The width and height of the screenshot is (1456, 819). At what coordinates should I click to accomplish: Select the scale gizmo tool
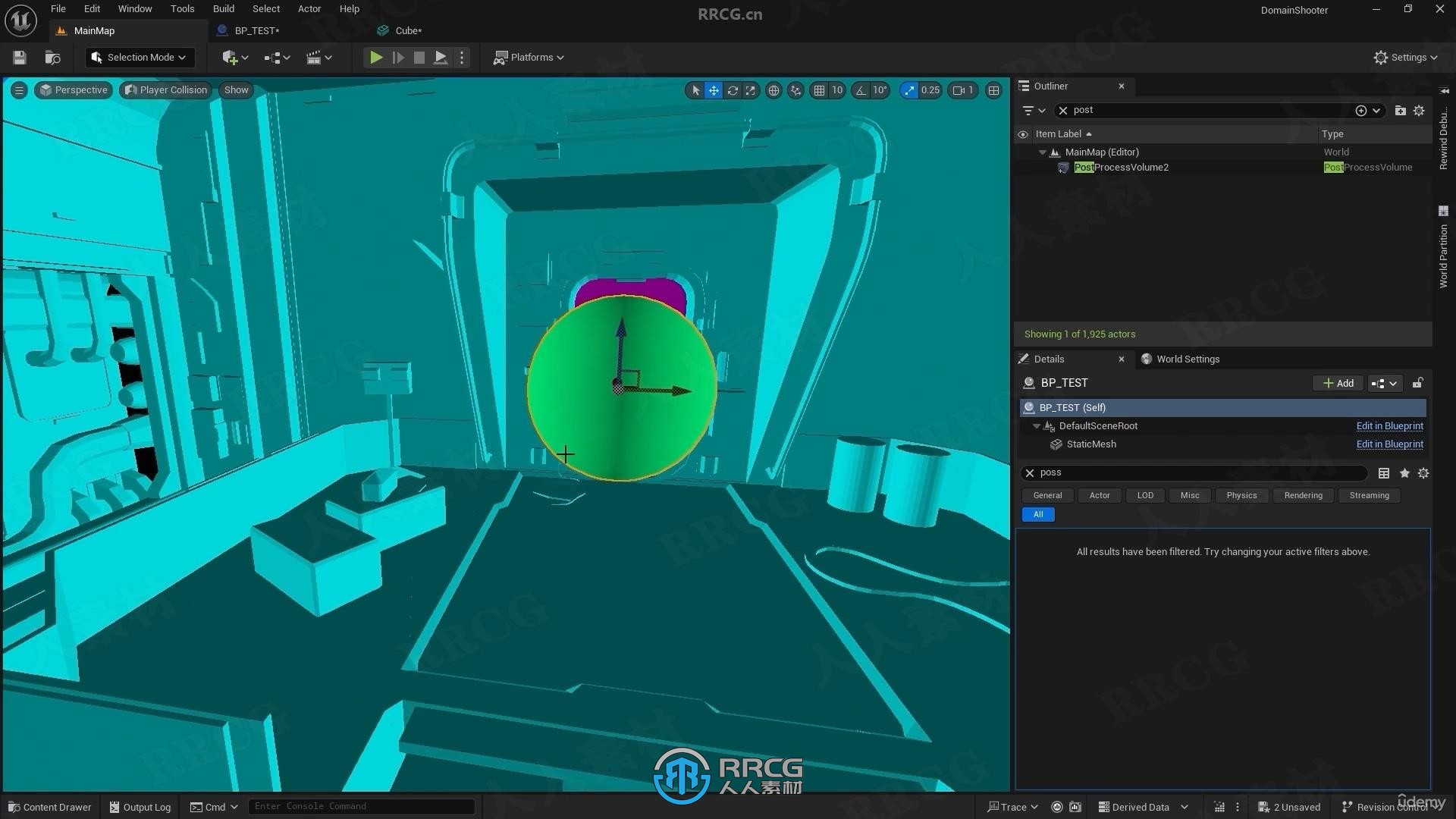pos(751,90)
